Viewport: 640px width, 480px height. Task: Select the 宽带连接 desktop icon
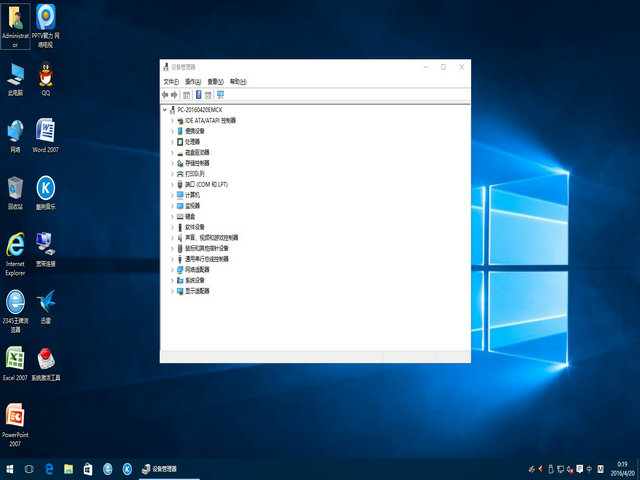tap(46, 250)
